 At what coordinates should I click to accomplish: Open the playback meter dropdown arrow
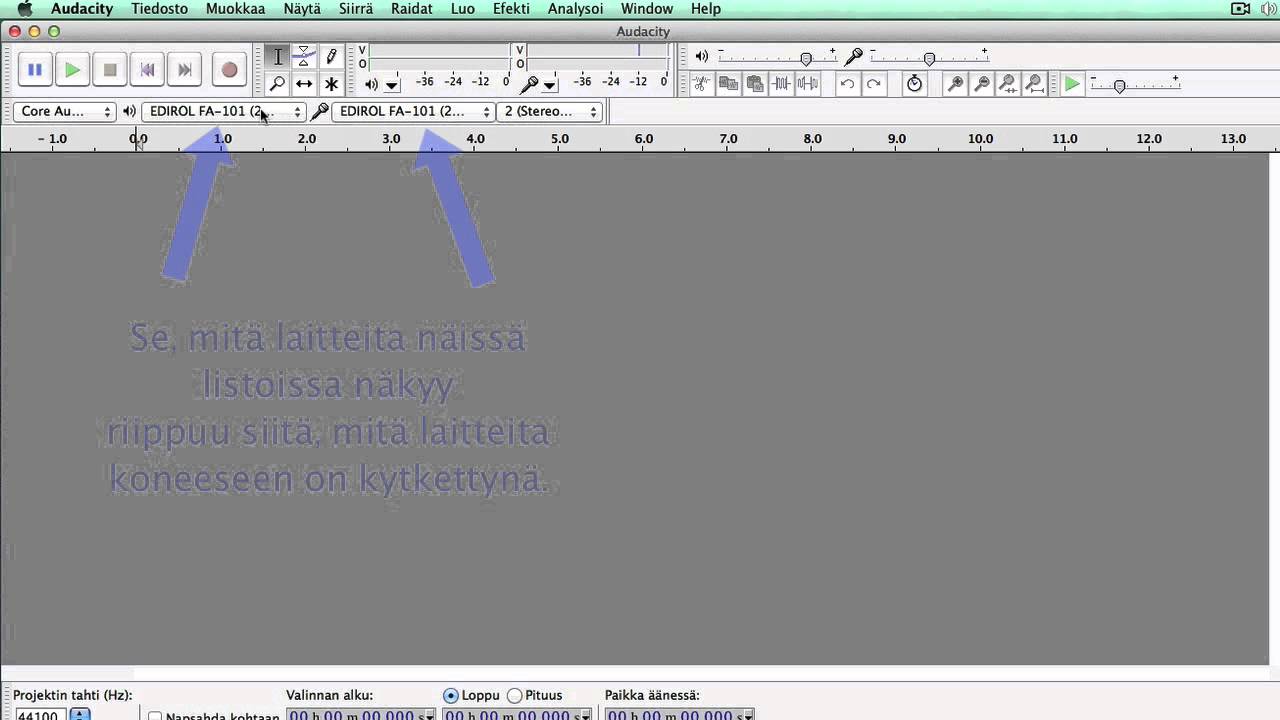[x=392, y=85]
